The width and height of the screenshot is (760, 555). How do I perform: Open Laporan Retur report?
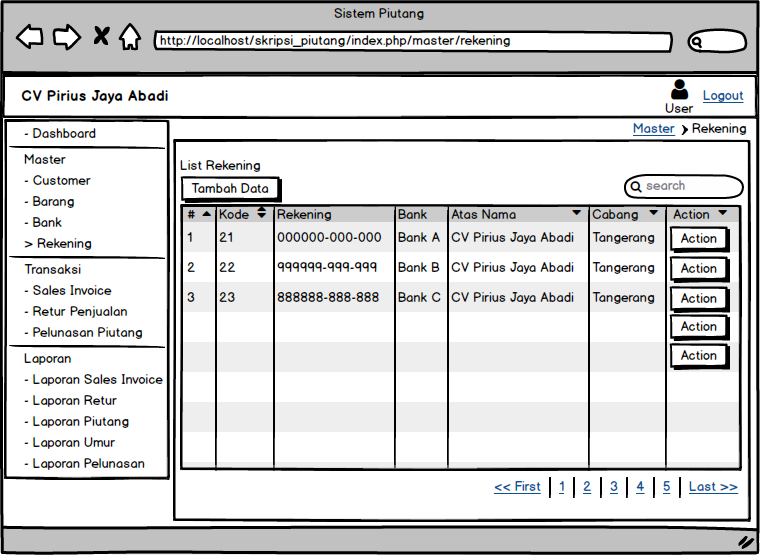pos(71,400)
